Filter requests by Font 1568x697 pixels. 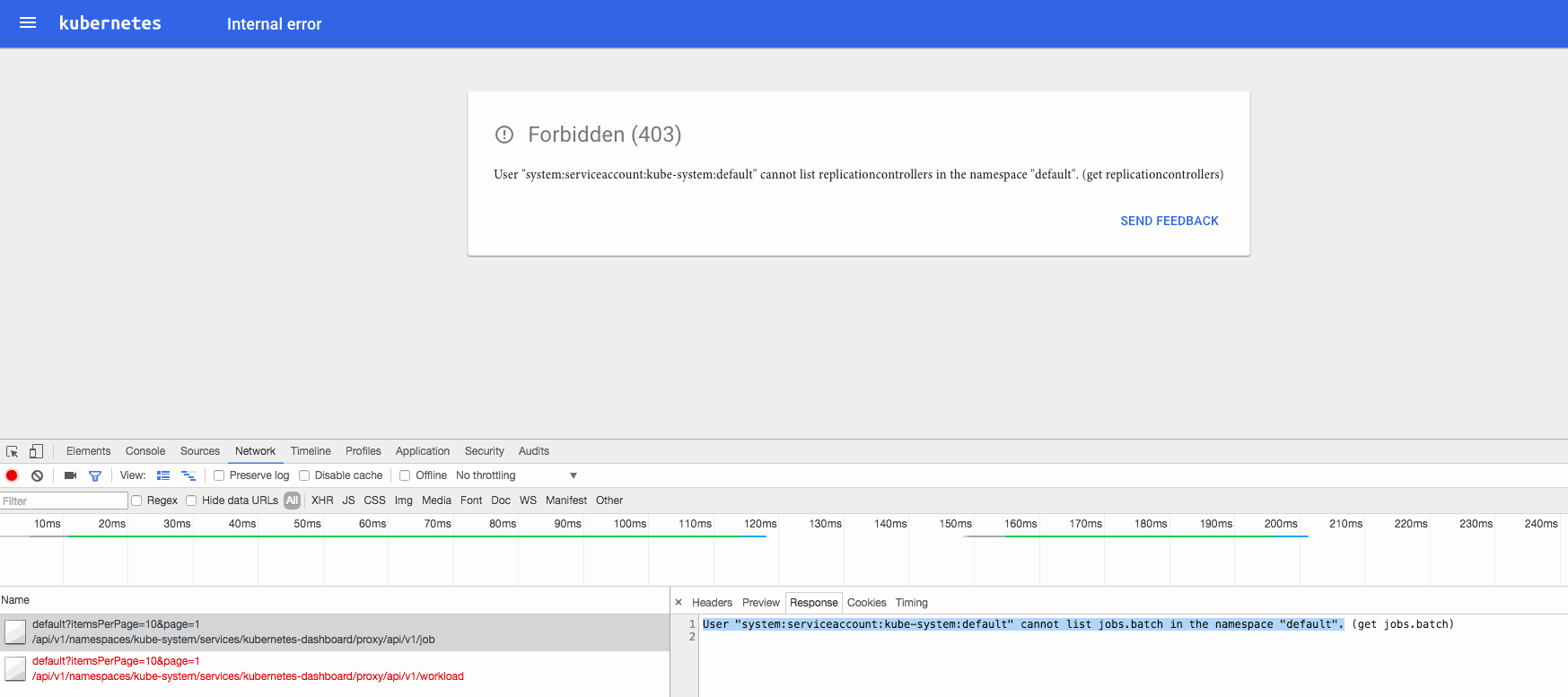click(471, 501)
